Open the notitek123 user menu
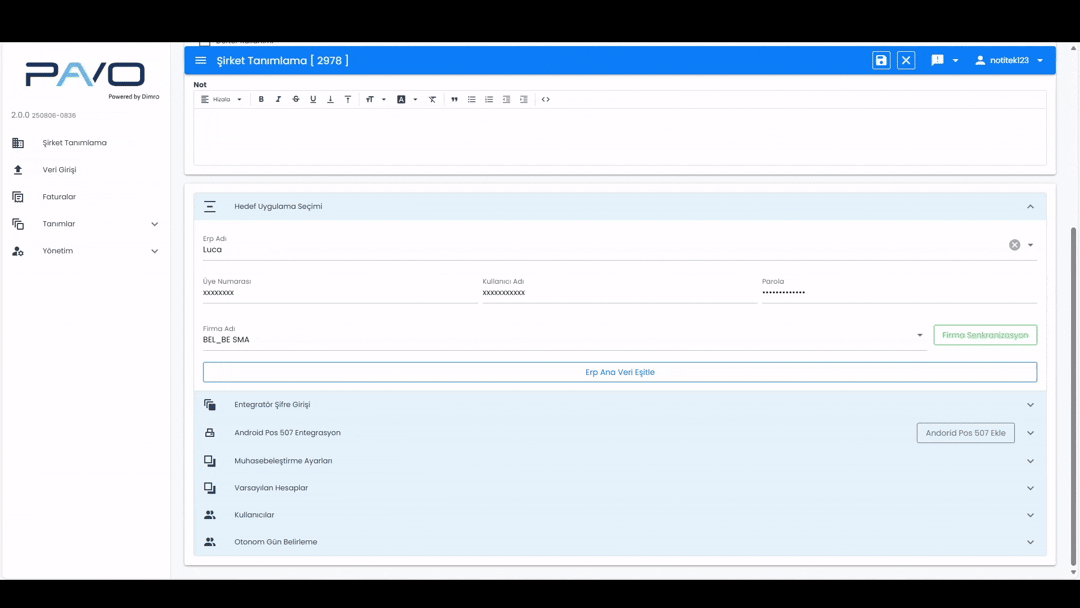This screenshot has width=1080, height=608. pyautogui.click(x=1009, y=61)
